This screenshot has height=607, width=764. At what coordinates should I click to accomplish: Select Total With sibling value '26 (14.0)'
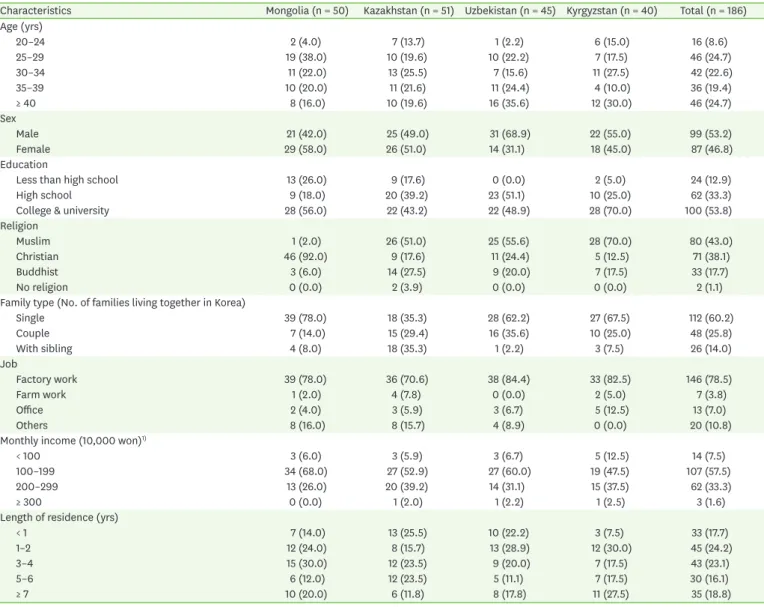point(711,349)
